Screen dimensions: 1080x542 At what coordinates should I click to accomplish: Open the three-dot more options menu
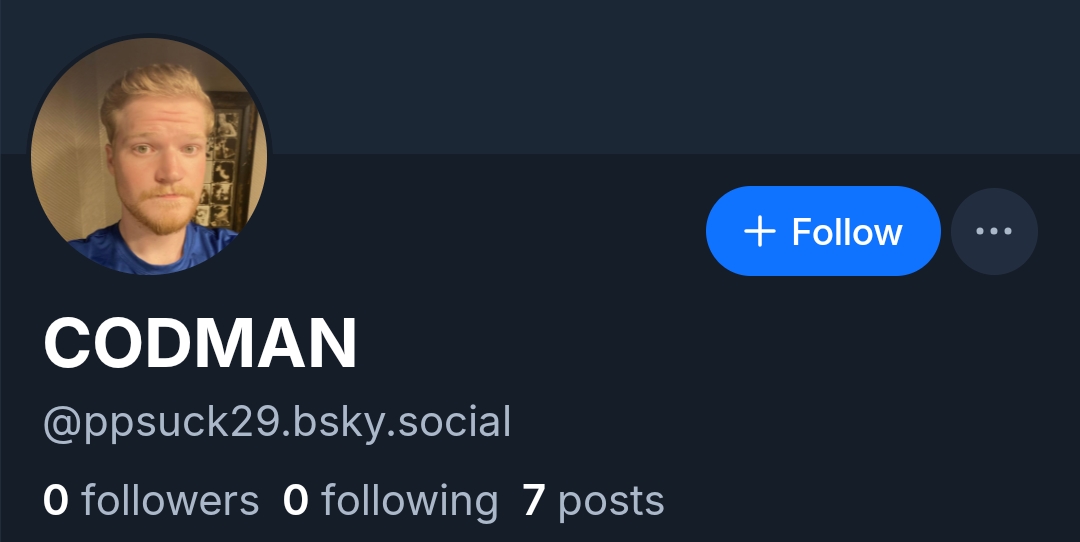pyautogui.click(x=994, y=231)
